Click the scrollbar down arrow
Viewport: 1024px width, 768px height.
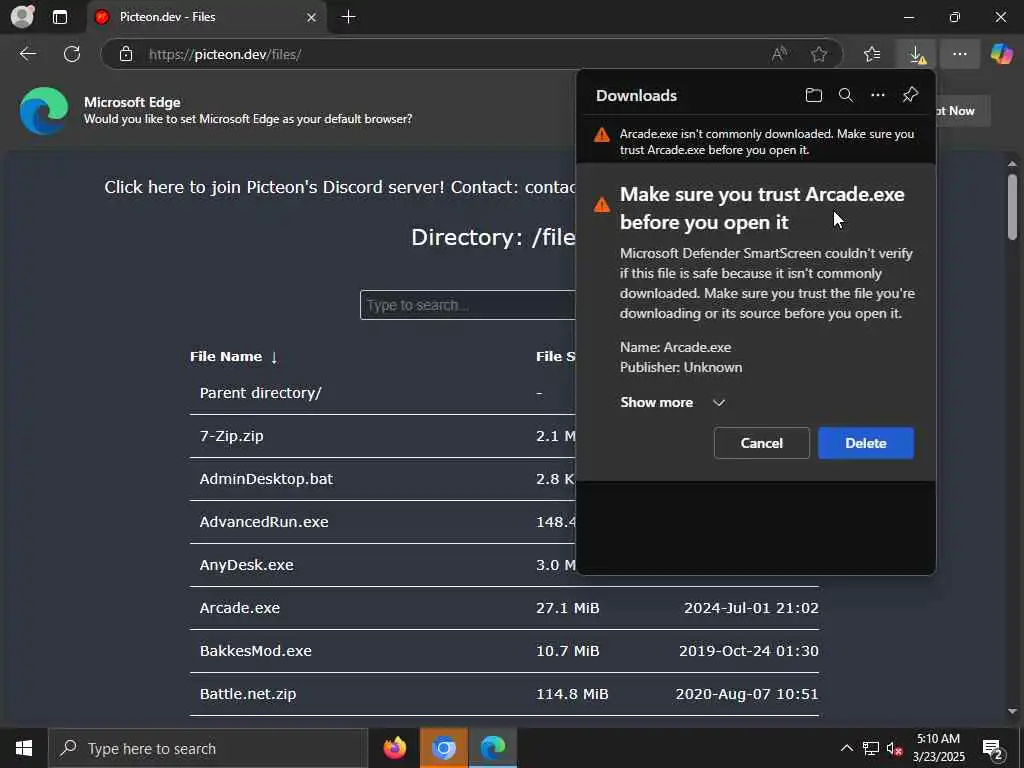[x=1012, y=711]
